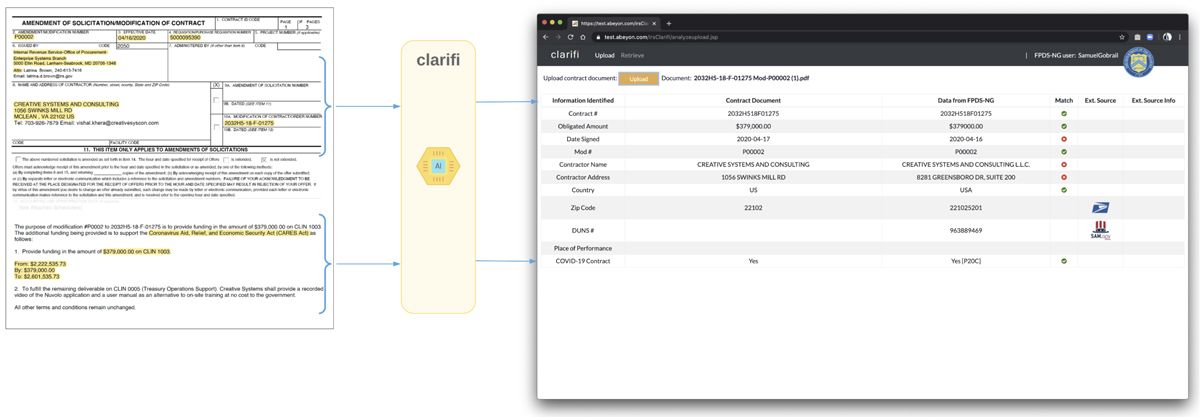The width and height of the screenshot is (1200, 417).
Task: Click the clarifi logo in the app header
Action: (565, 55)
